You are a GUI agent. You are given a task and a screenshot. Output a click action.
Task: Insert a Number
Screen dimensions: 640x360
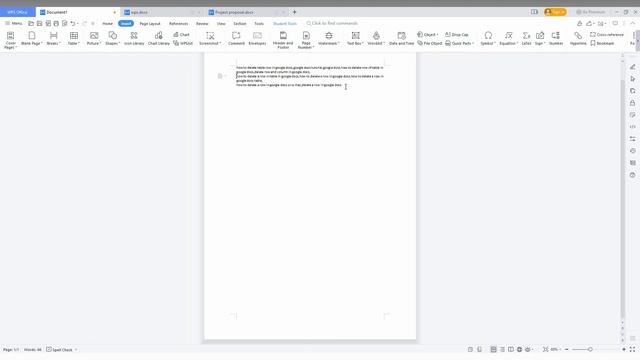[556, 38]
